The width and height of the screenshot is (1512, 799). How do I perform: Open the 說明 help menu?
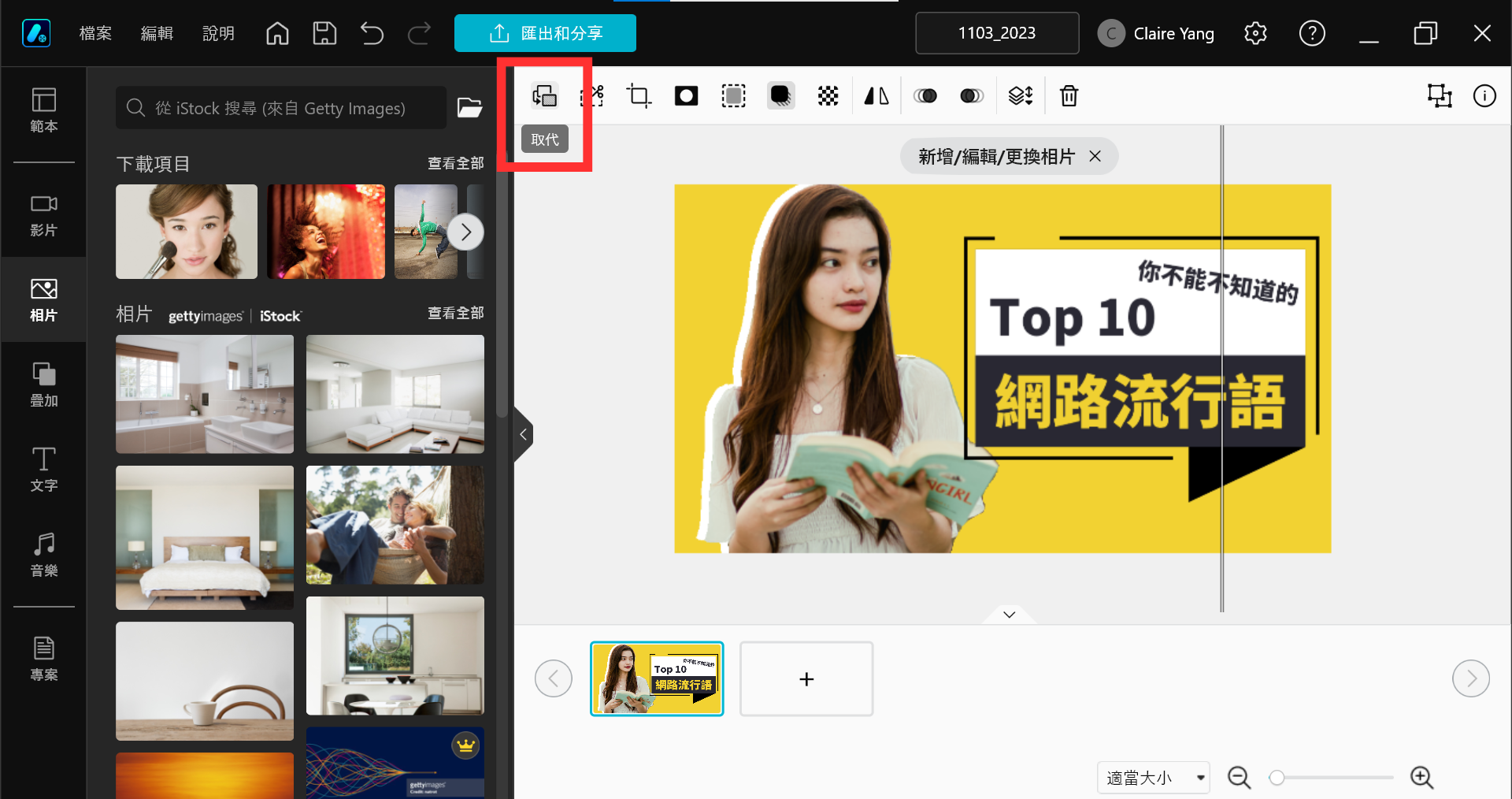pyautogui.click(x=218, y=33)
